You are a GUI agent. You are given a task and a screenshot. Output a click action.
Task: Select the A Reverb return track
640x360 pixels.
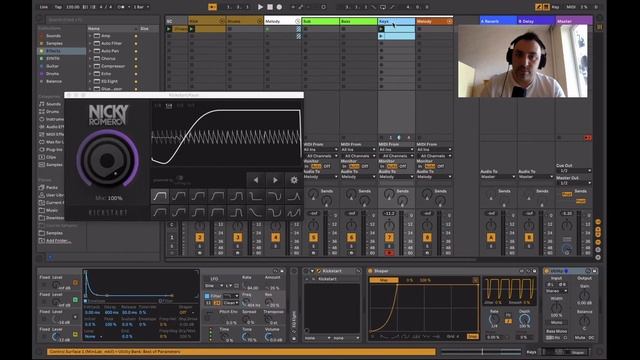click(498, 21)
